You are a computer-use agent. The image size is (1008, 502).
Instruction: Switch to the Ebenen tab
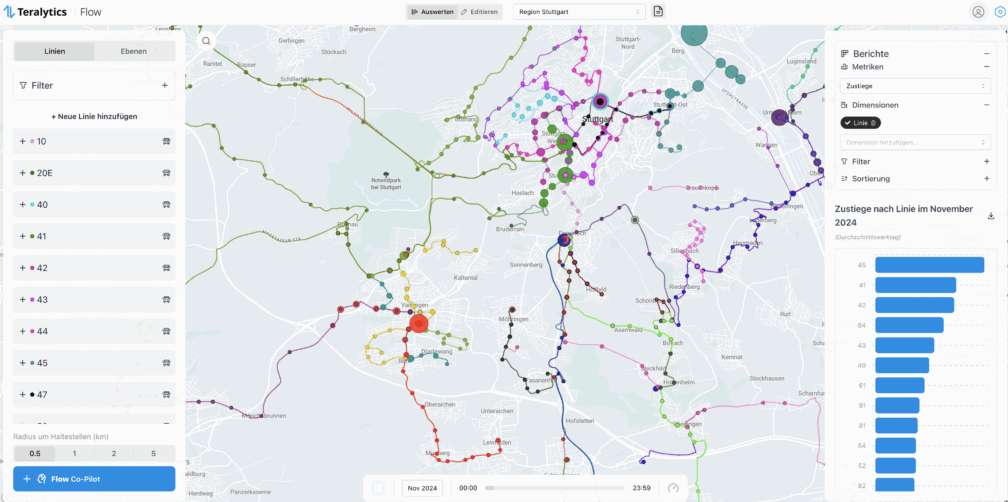[134, 51]
